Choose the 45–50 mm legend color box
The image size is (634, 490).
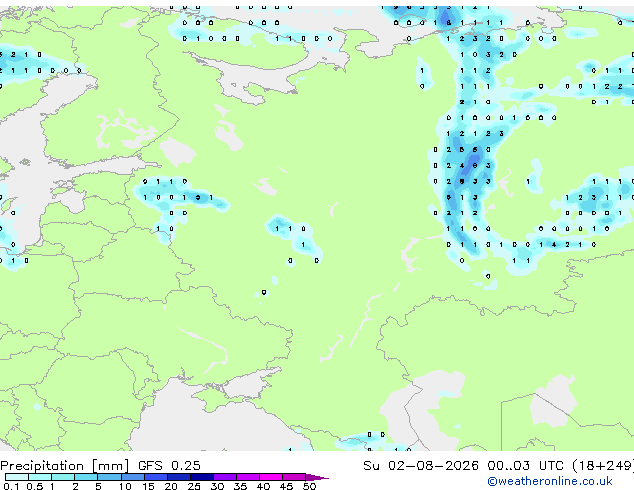click(x=294, y=477)
